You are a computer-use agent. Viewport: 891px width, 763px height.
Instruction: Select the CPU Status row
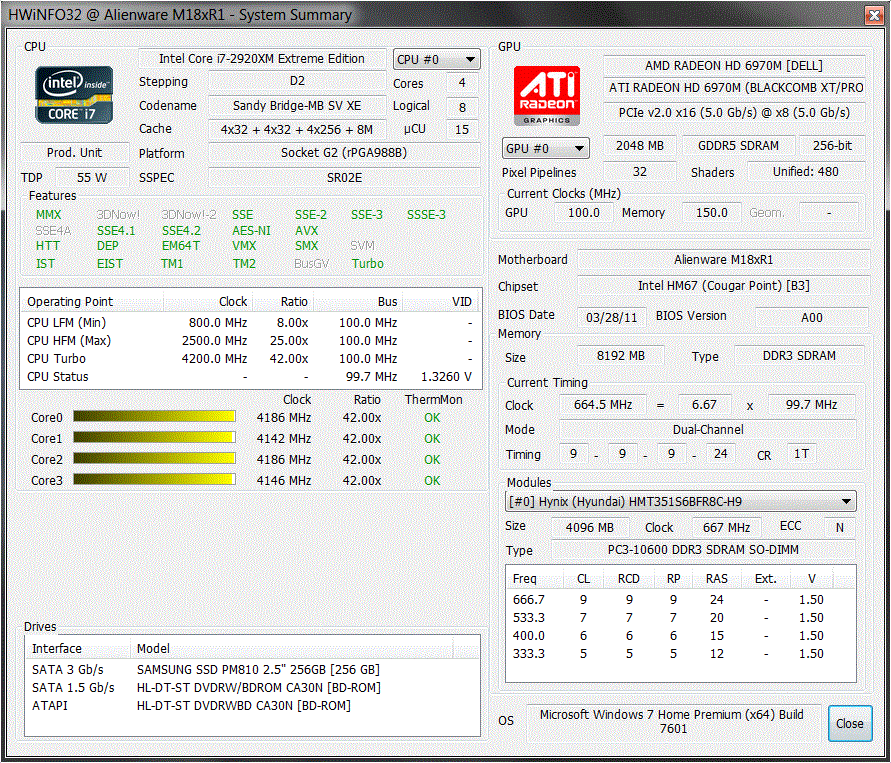[x=250, y=377]
